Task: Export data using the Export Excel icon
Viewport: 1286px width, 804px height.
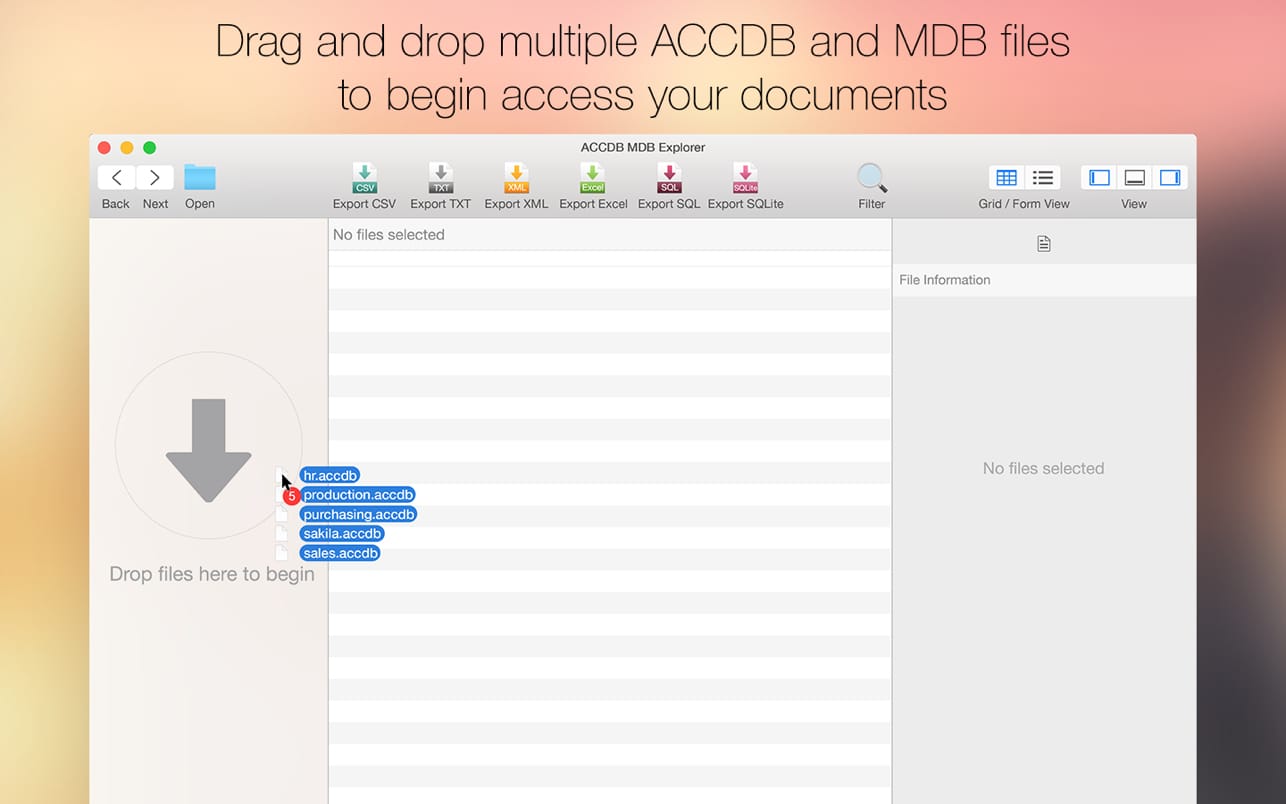Action: coord(592,177)
